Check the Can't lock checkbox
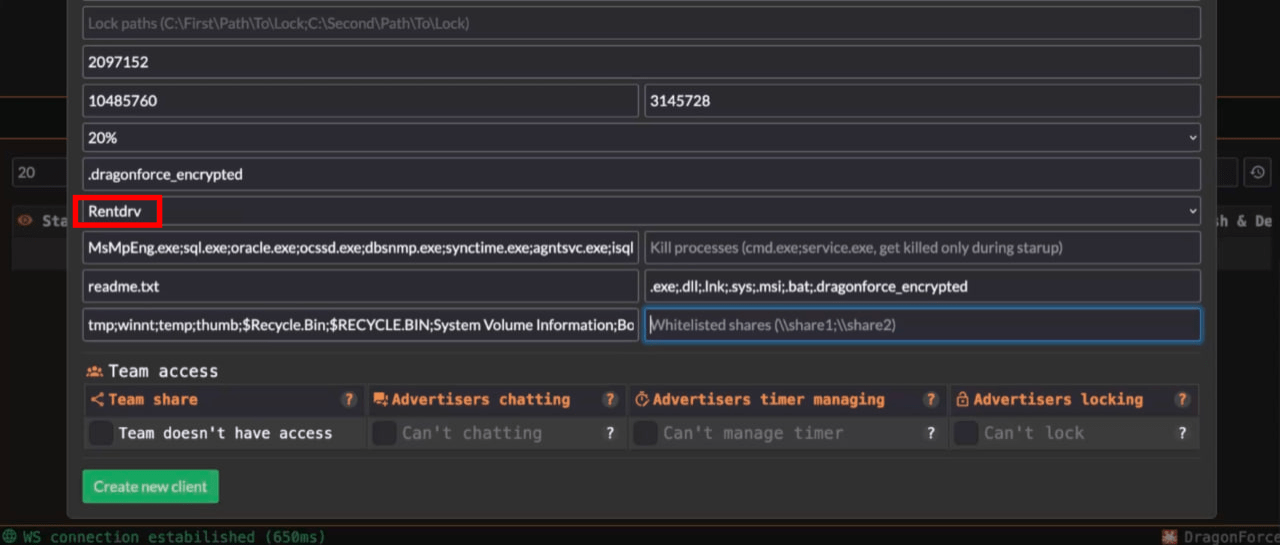Screen dimensions: 1280x545 966,433
